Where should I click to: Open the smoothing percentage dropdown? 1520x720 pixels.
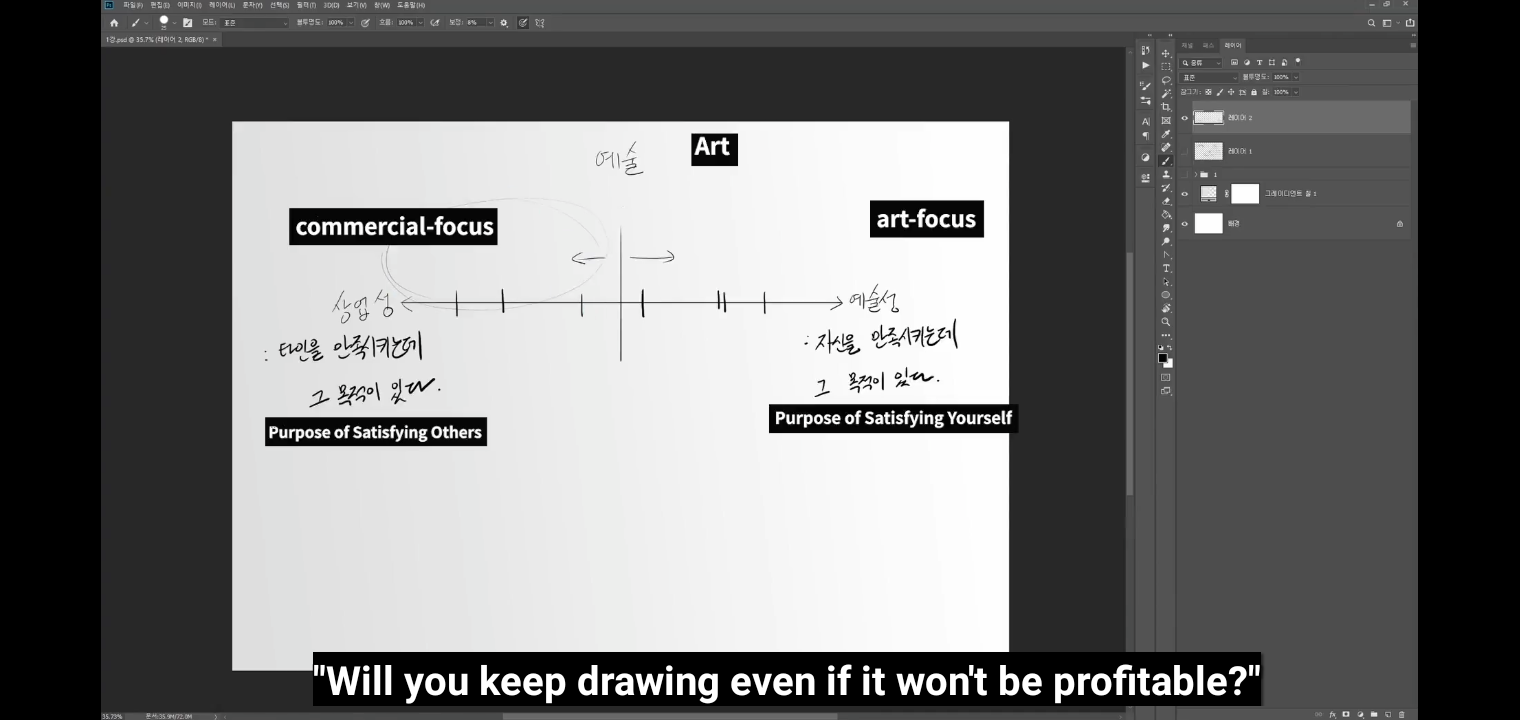point(491,22)
